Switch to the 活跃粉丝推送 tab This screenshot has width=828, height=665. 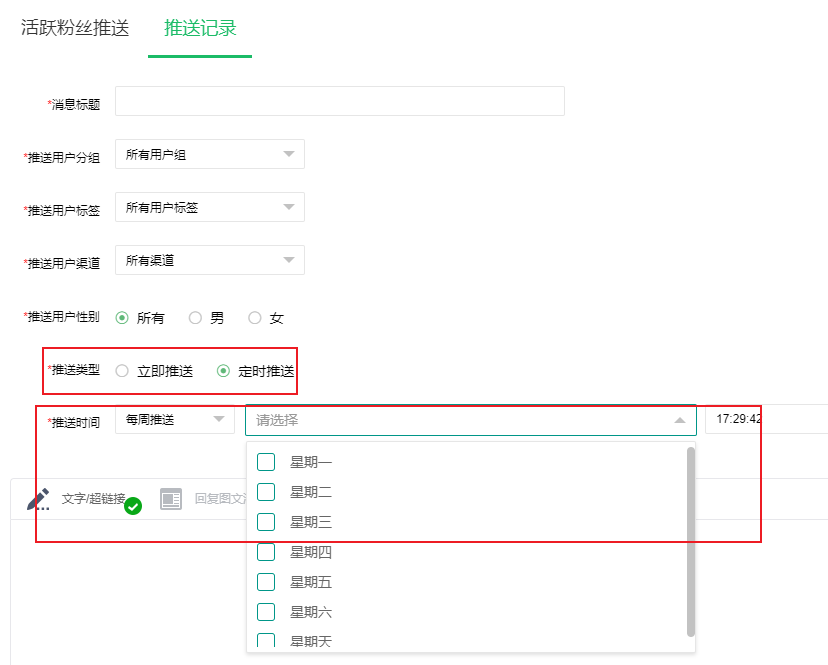[75, 28]
